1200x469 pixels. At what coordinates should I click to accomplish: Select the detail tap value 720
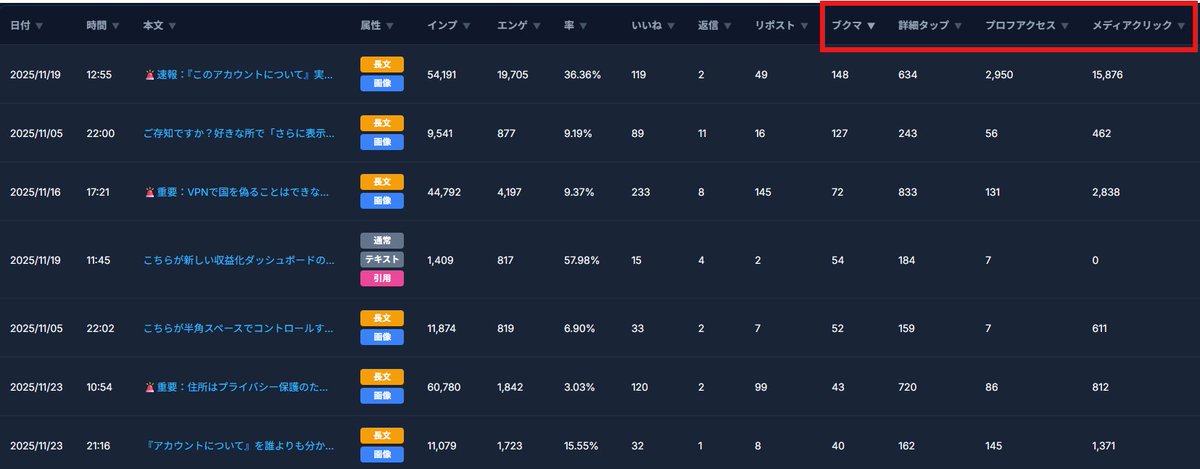click(908, 387)
